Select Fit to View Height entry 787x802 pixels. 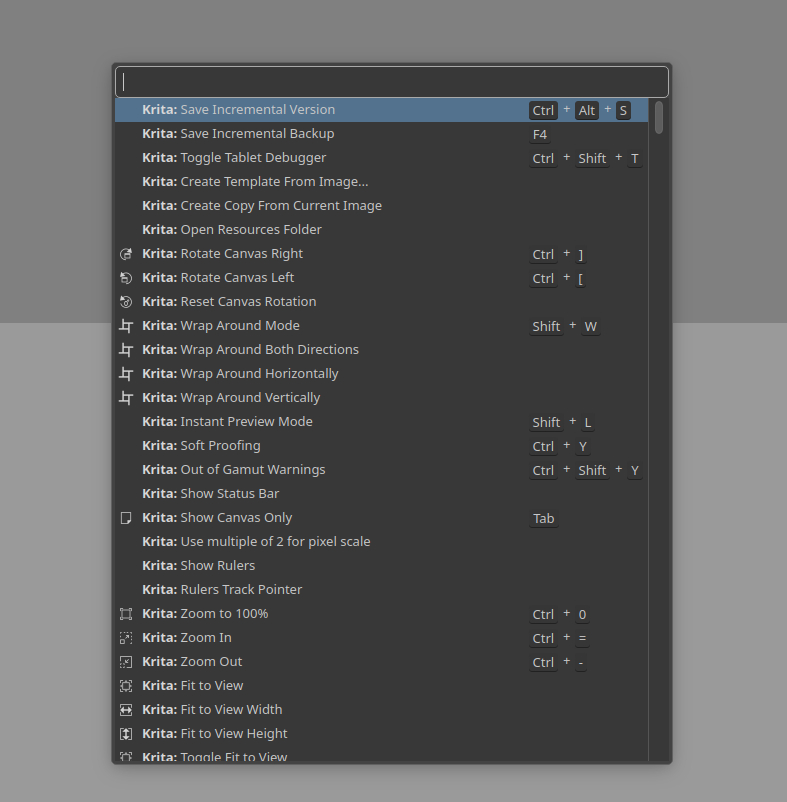(233, 734)
